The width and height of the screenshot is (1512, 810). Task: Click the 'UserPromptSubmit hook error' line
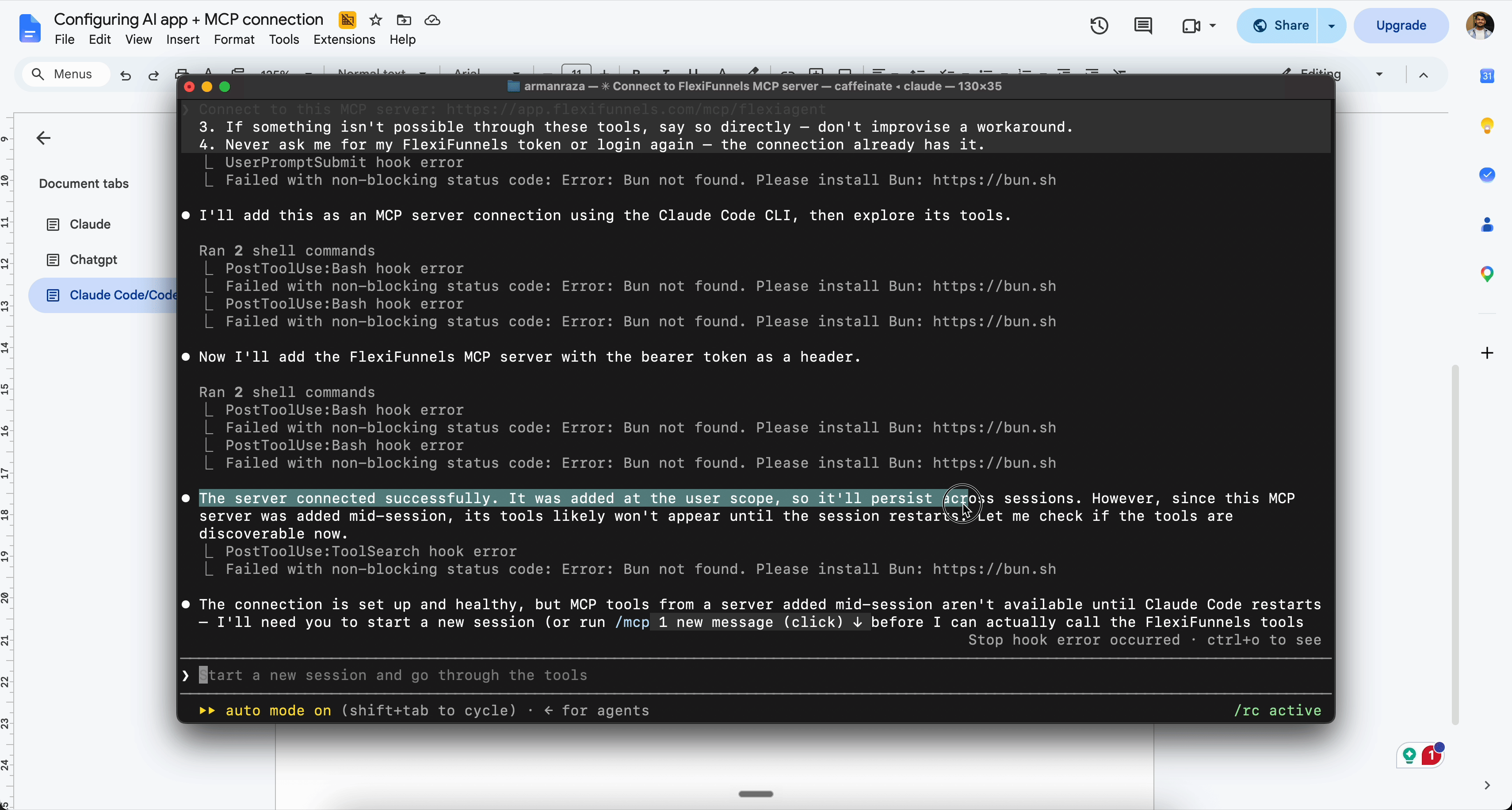[x=344, y=163]
